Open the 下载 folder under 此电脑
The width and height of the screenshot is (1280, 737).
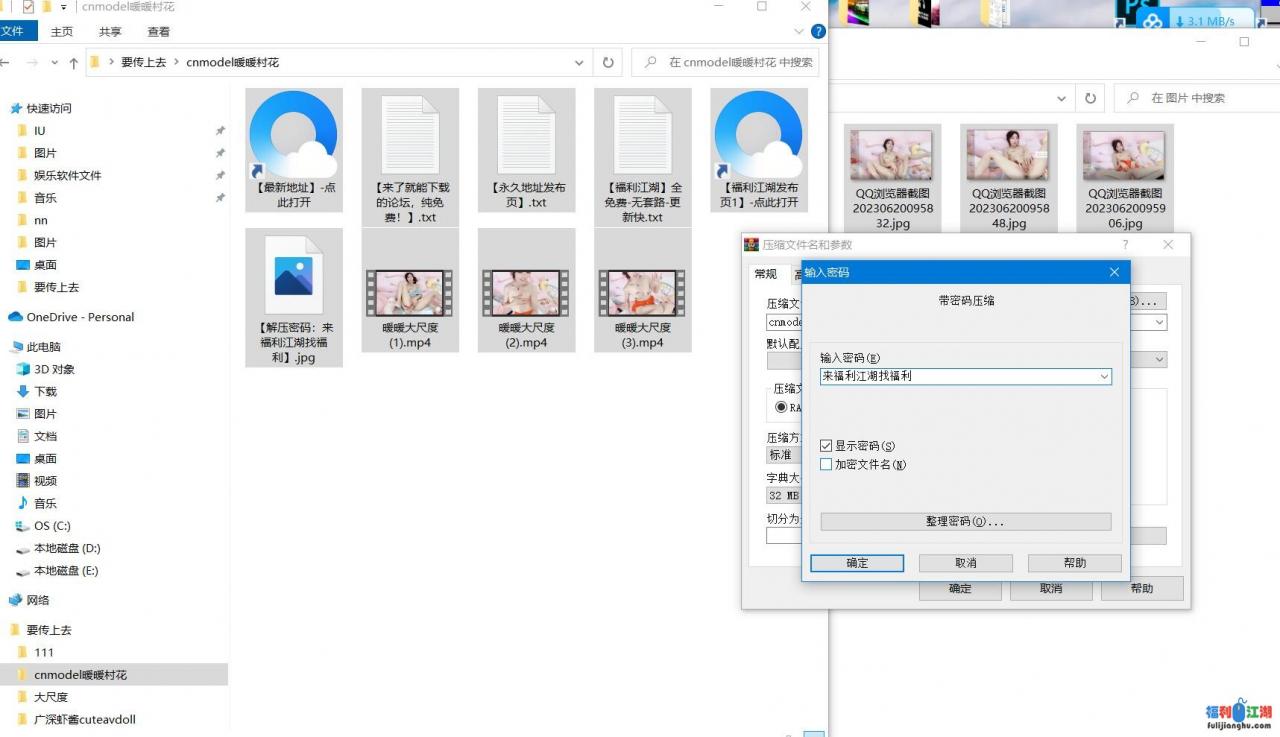click(45, 391)
